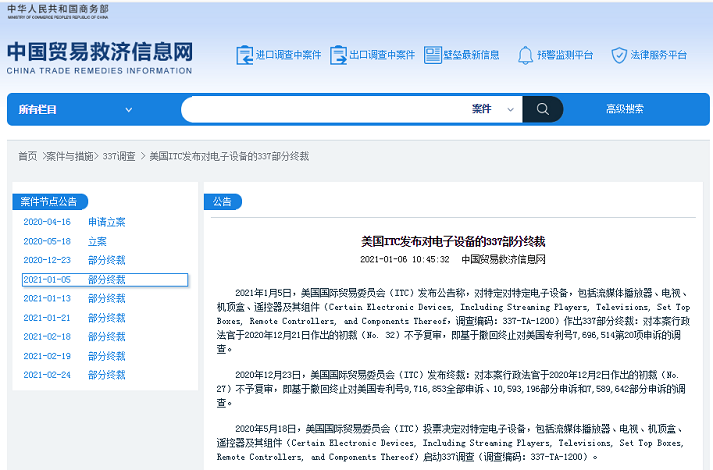Open the 案件 search type dropdown
Screen dimensions: 713x470
click(x=492, y=109)
